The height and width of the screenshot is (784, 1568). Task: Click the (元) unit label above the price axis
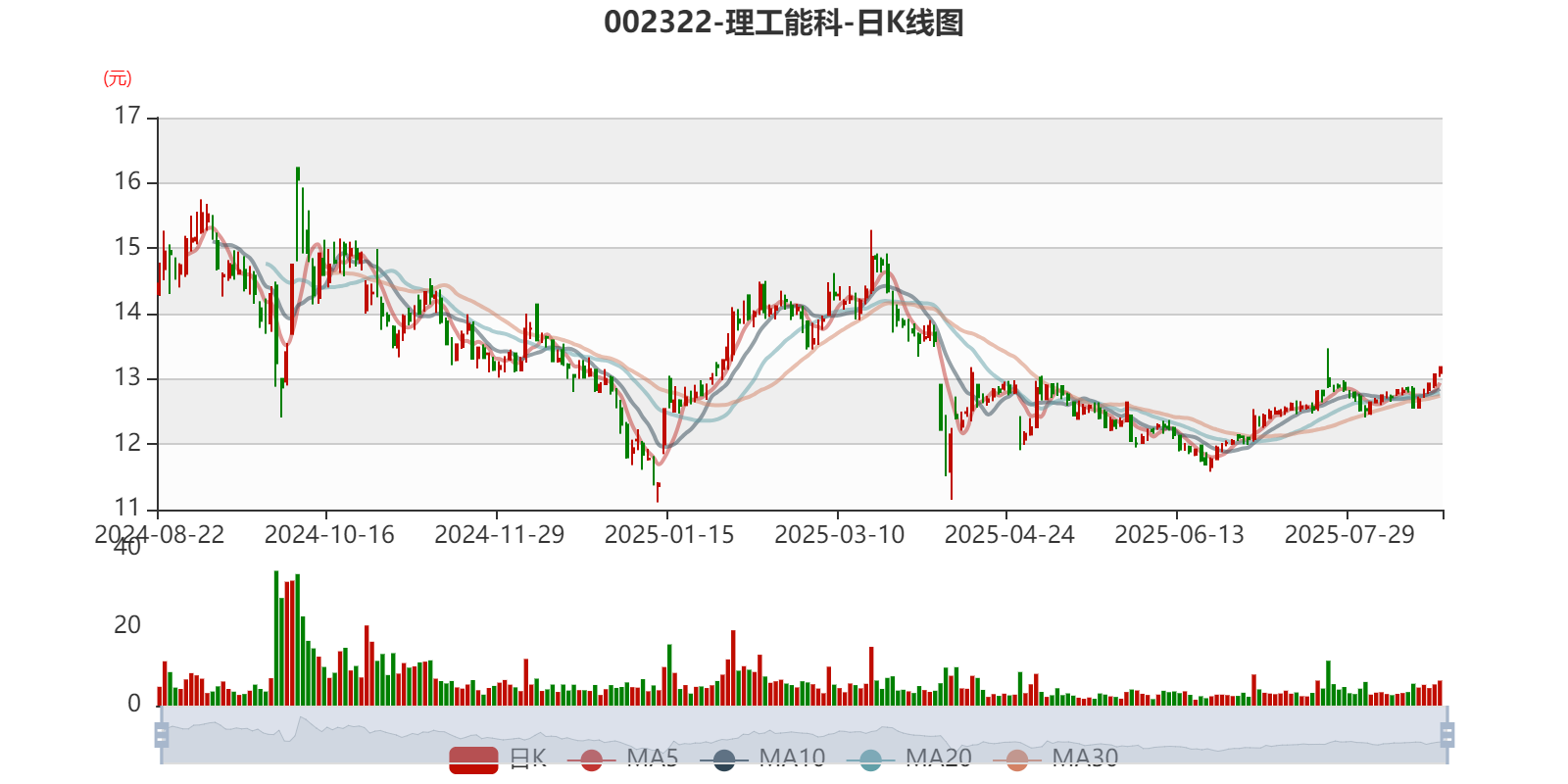(x=118, y=78)
